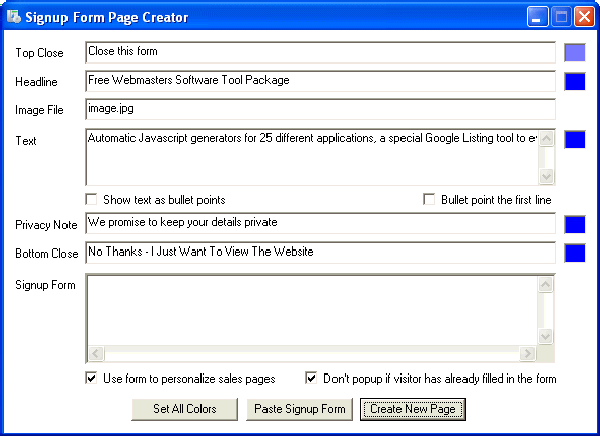Click right arrow on Signup Form horizontal scrollbar
This screenshot has width=600, height=436.
[x=528, y=354]
